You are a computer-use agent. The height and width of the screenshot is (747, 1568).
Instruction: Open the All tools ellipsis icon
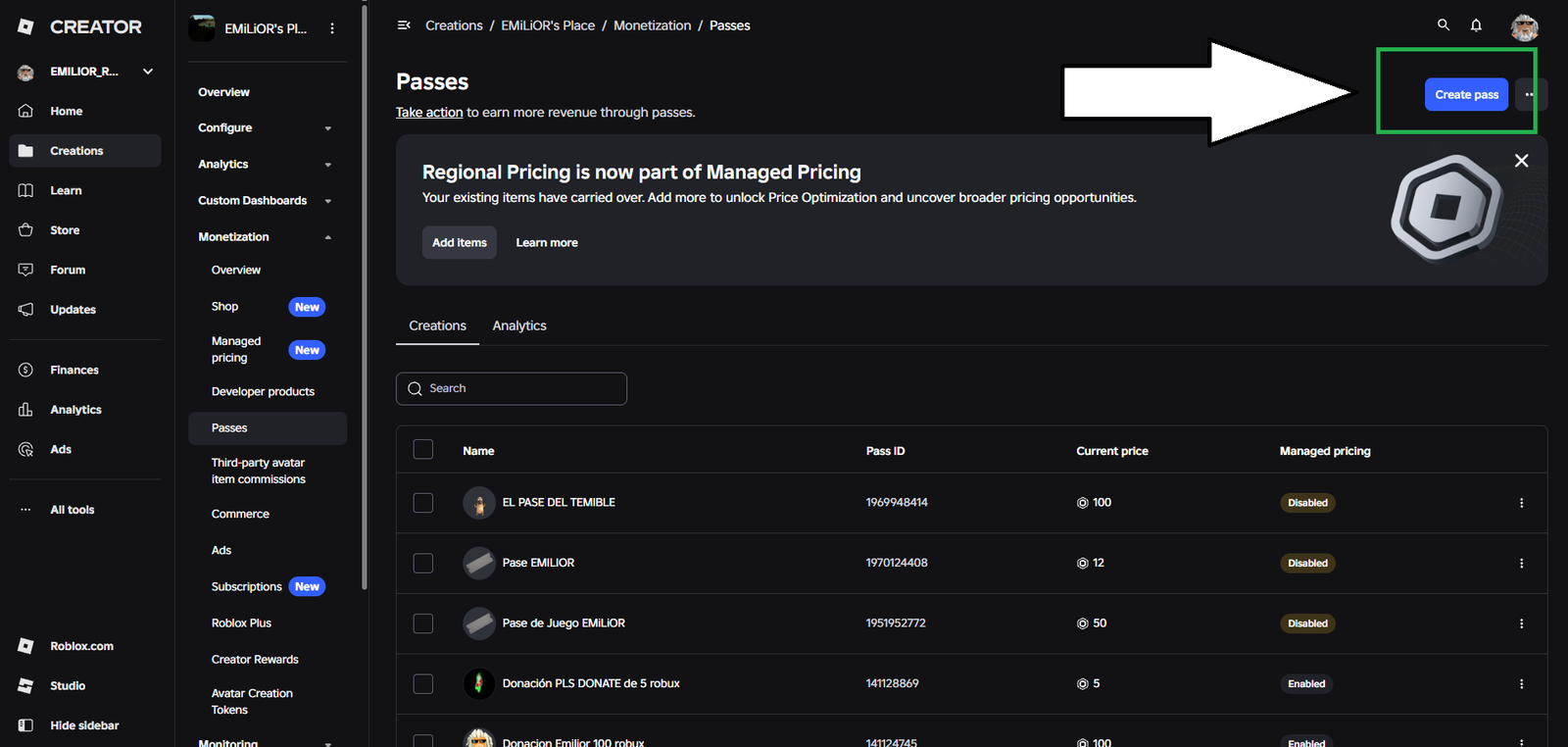point(26,510)
